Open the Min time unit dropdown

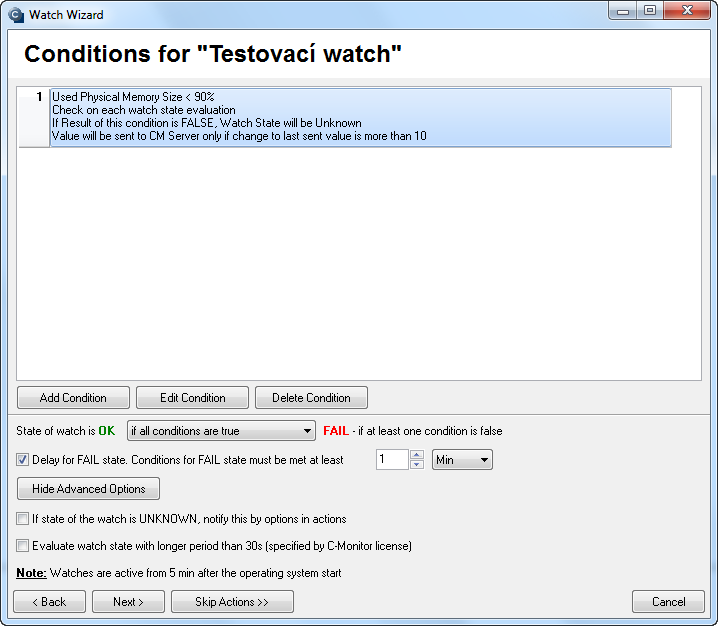pos(462,460)
